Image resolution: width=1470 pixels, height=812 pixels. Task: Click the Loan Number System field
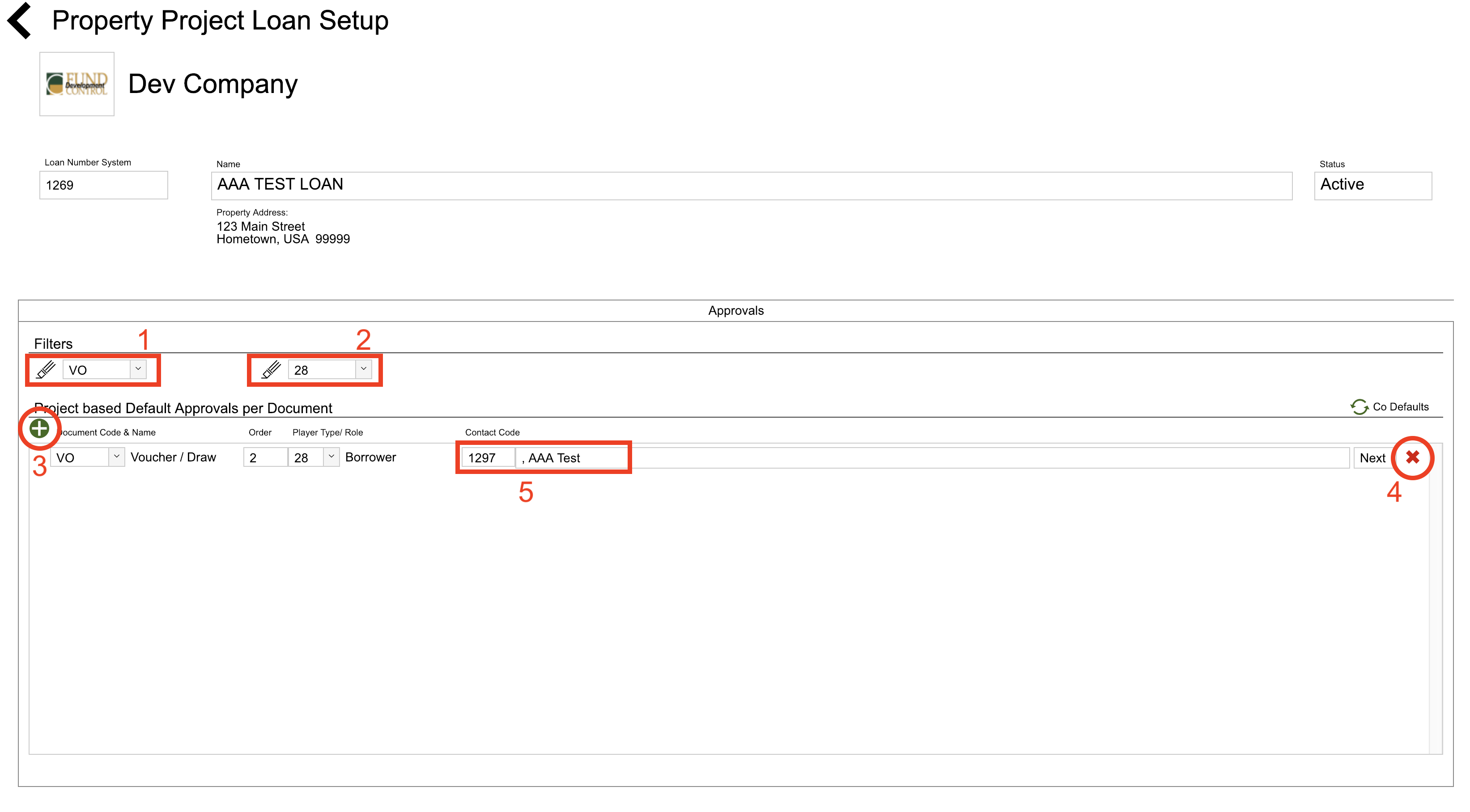pos(103,185)
